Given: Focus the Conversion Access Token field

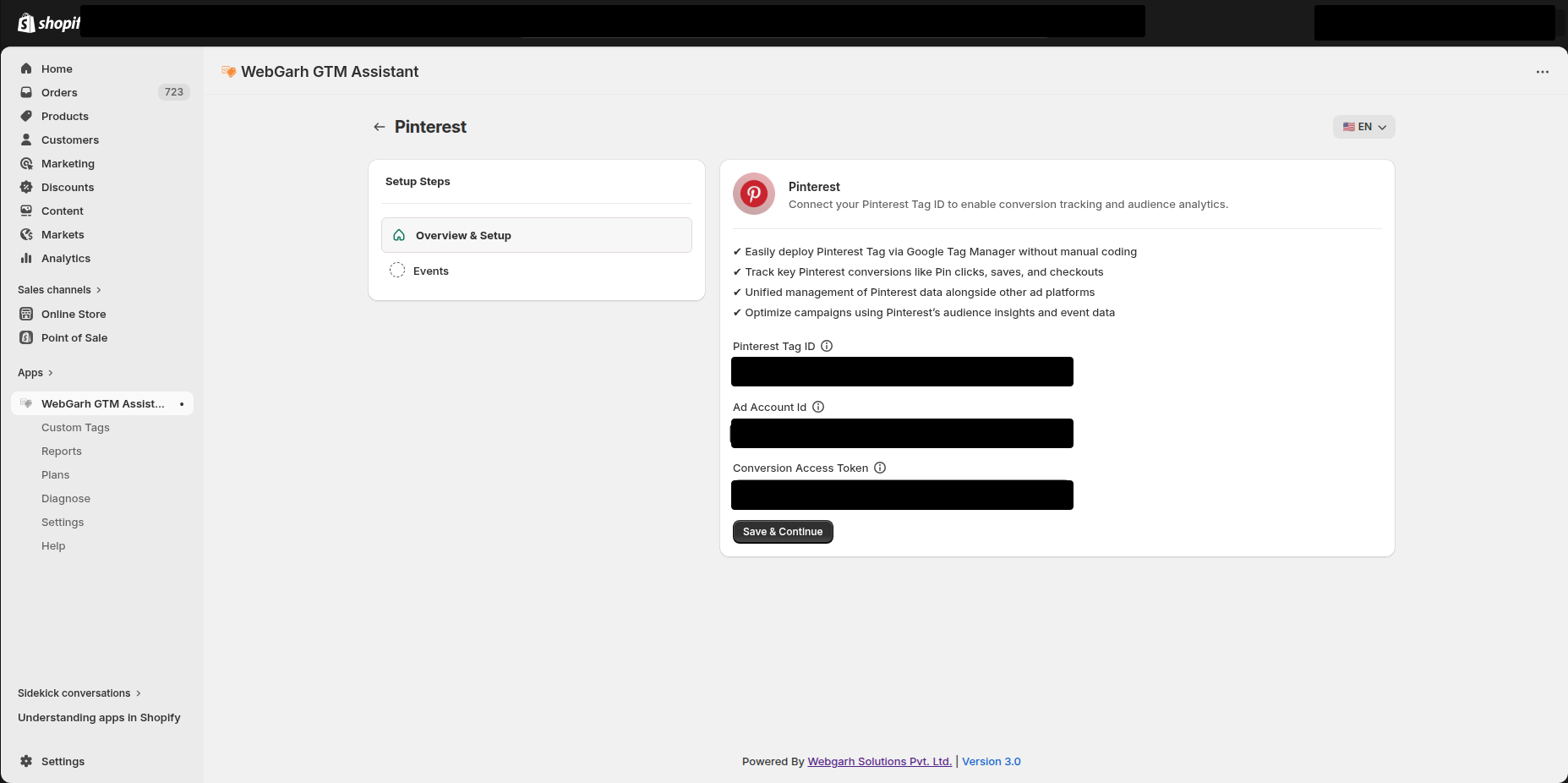Looking at the screenshot, I should pos(902,496).
